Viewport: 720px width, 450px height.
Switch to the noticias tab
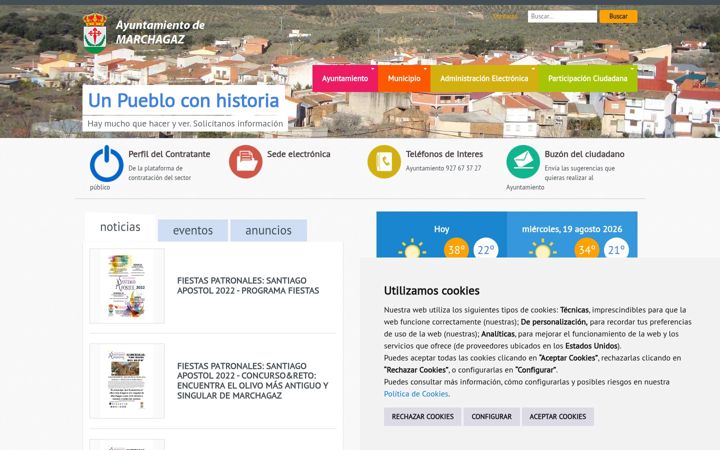point(120,227)
